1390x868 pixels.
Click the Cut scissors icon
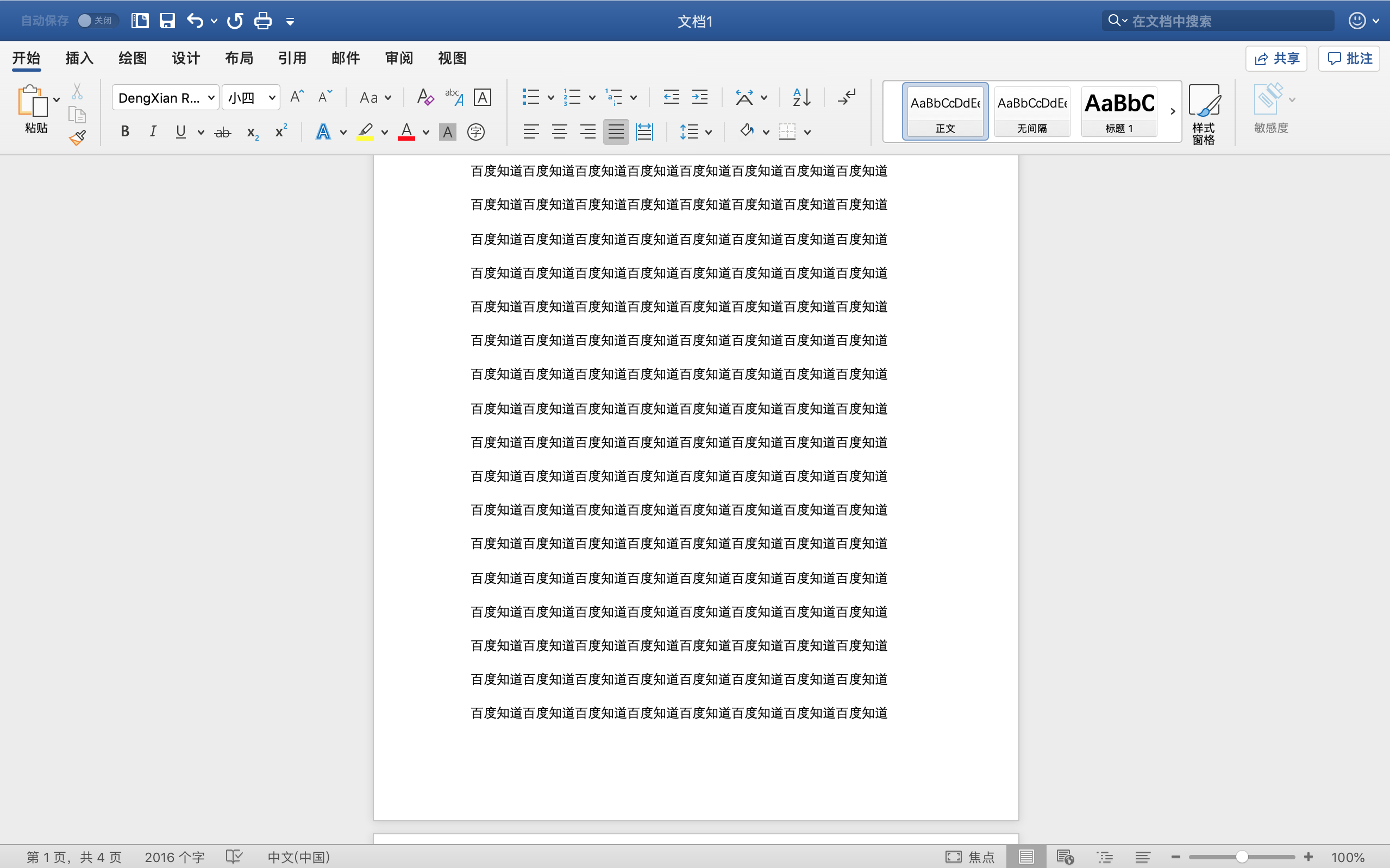click(77, 91)
